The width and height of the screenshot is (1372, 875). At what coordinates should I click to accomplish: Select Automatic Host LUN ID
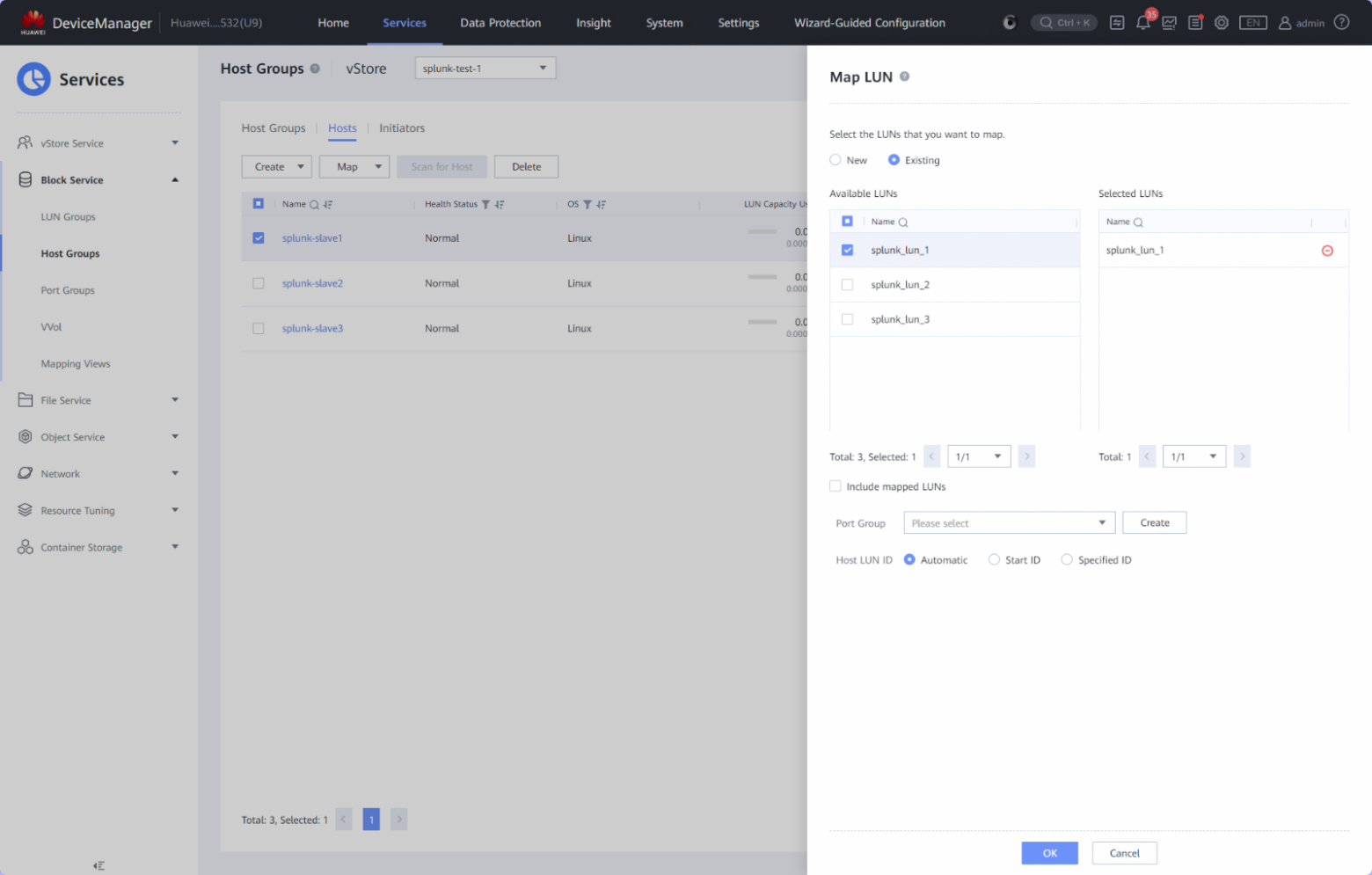tap(909, 559)
